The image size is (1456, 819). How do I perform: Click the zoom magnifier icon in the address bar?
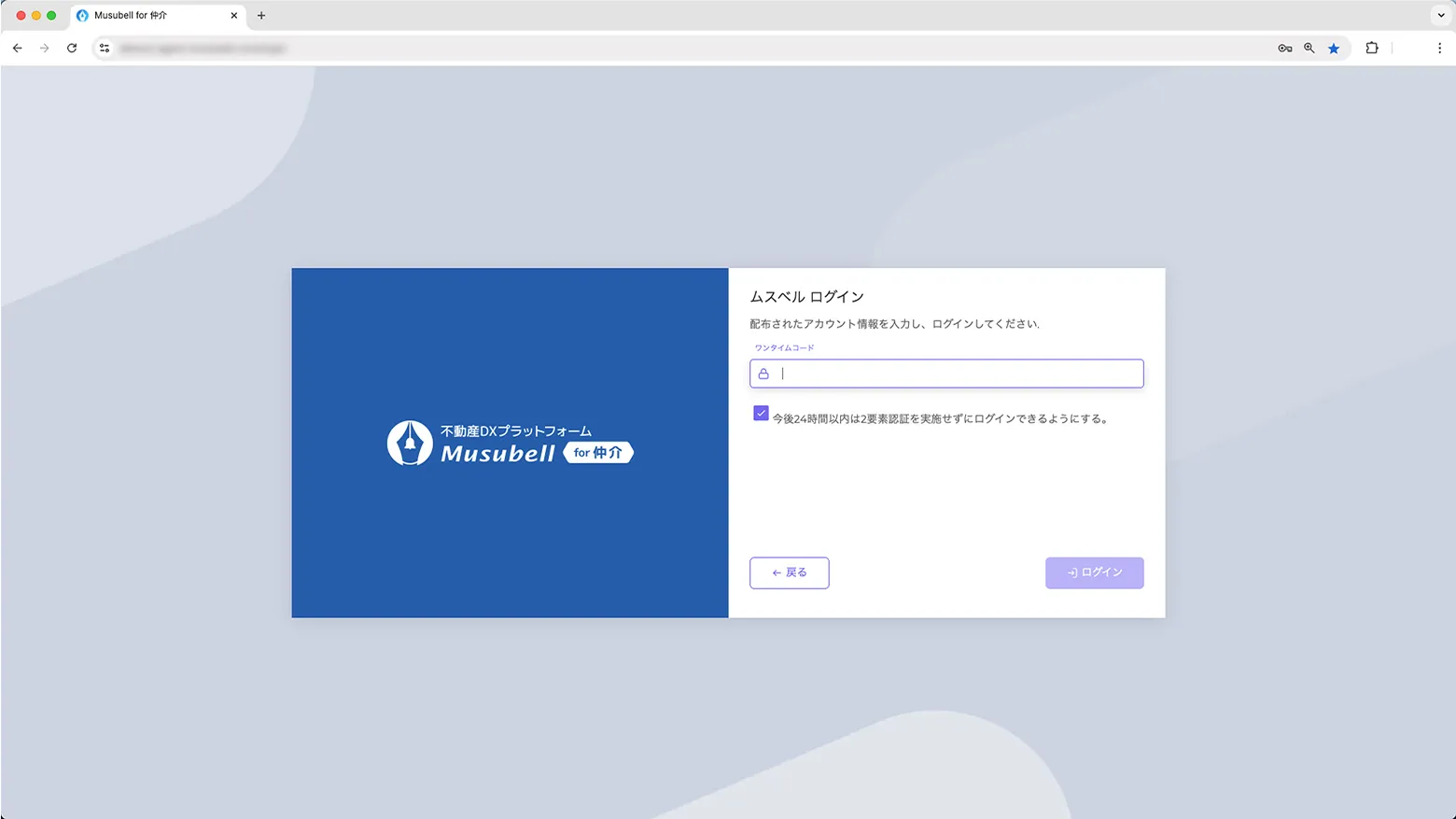(1309, 48)
